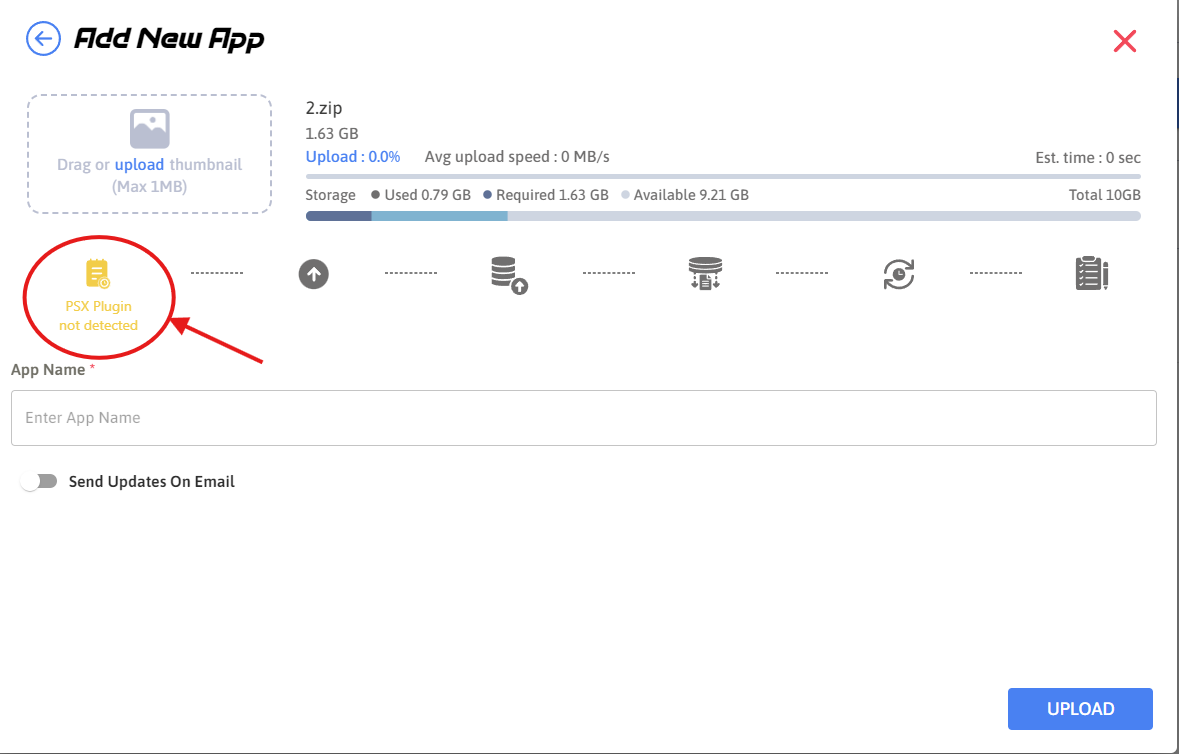Viewport: 1179px width, 754px height.
Task: Click the sync clock step icon
Action: coord(898,274)
